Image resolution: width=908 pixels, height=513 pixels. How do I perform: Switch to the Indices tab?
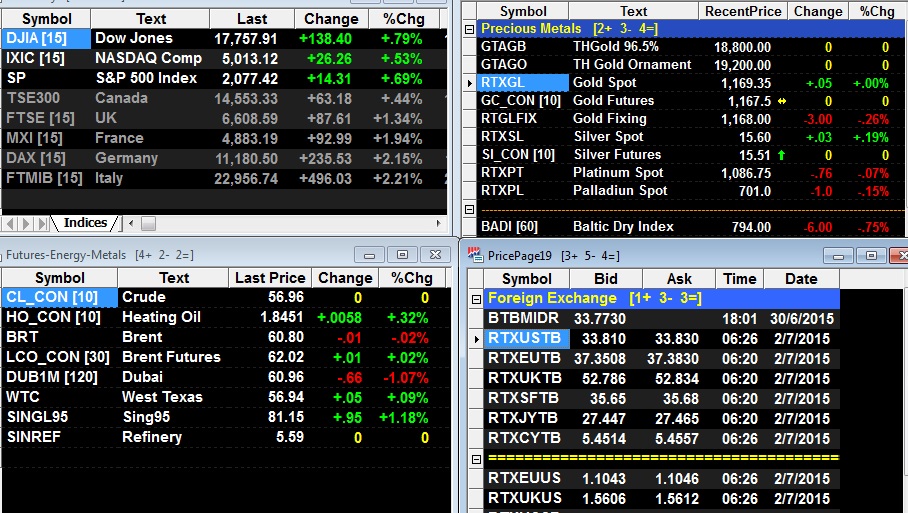point(85,223)
